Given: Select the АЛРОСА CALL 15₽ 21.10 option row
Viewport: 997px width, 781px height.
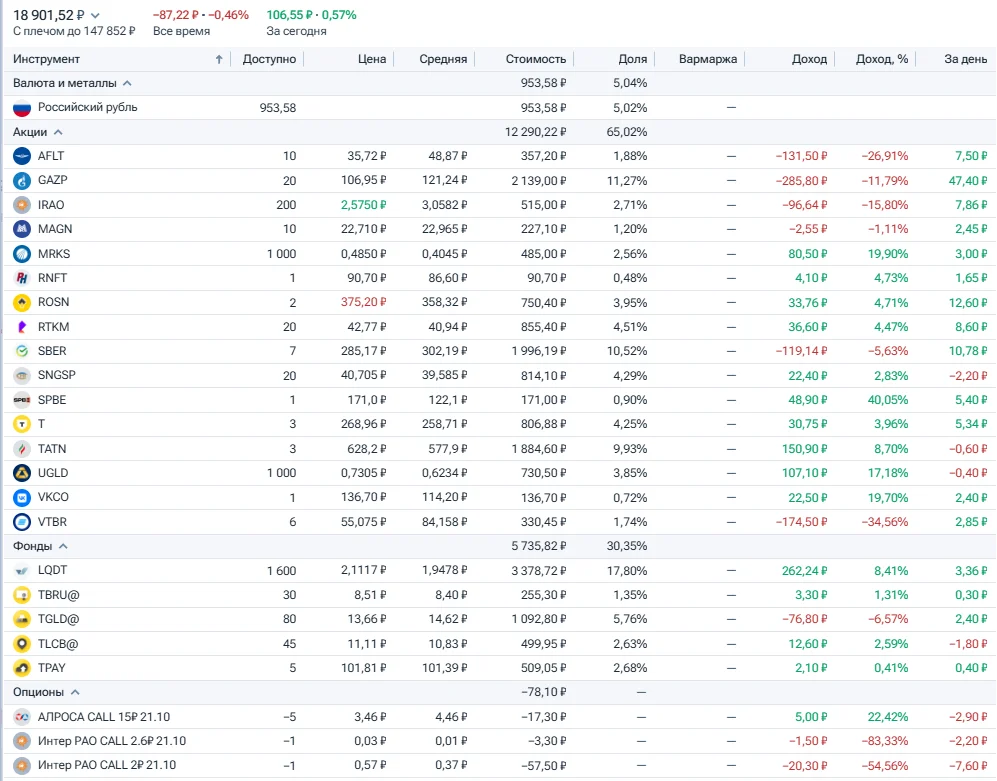Looking at the screenshot, I should point(500,717).
